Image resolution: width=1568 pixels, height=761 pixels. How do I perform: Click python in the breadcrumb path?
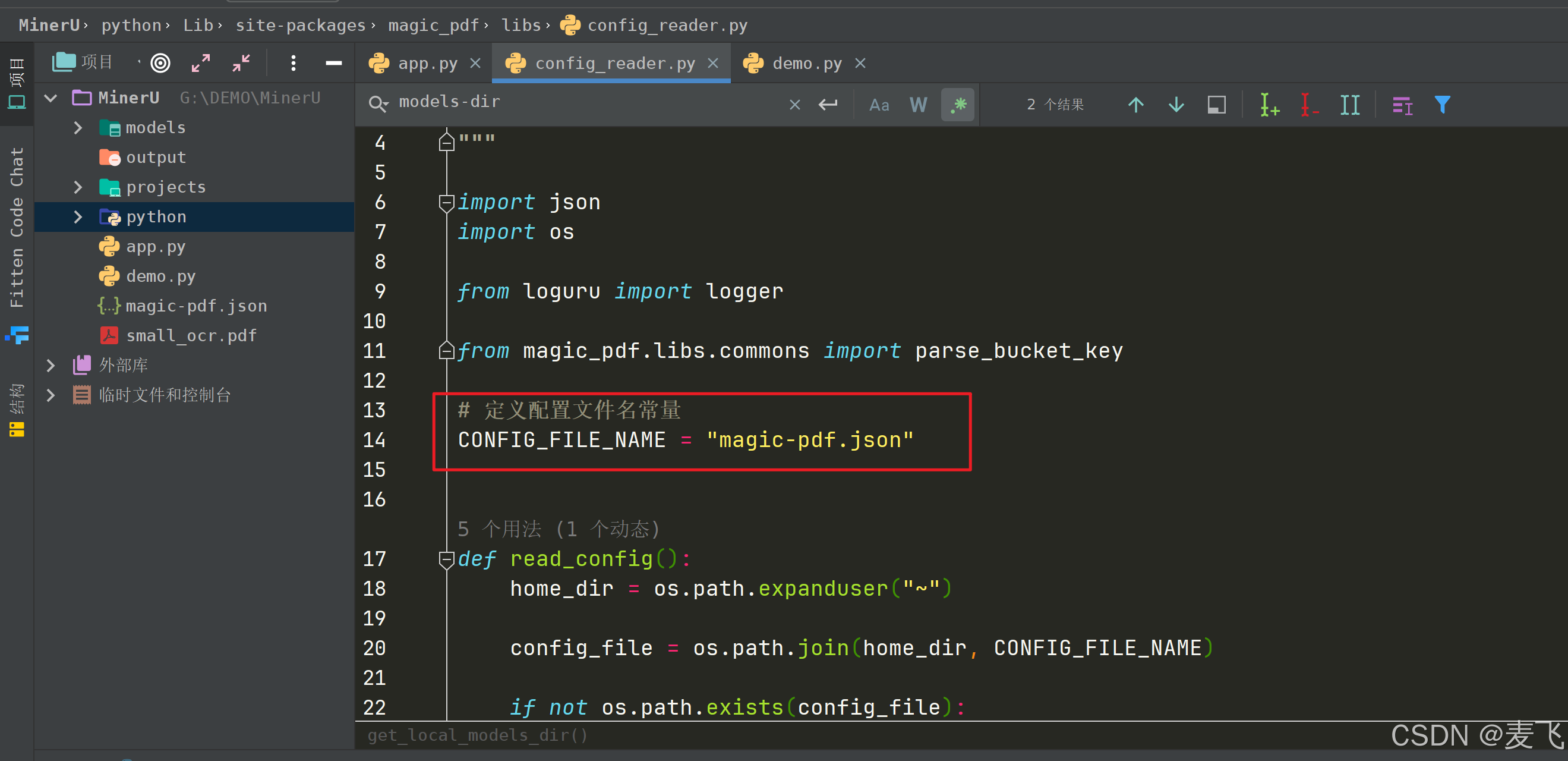click(131, 25)
